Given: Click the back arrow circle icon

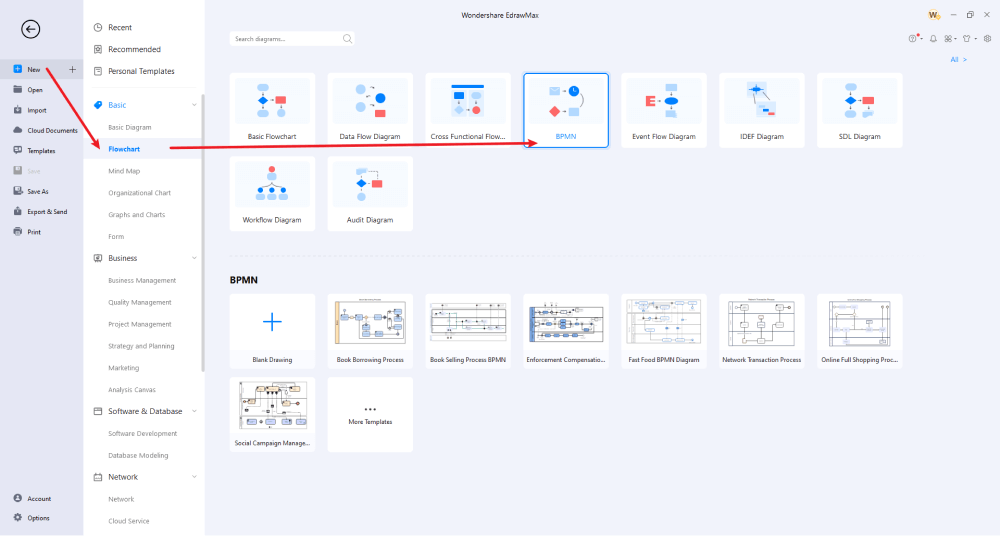Looking at the screenshot, I should click(x=30, y=29).
